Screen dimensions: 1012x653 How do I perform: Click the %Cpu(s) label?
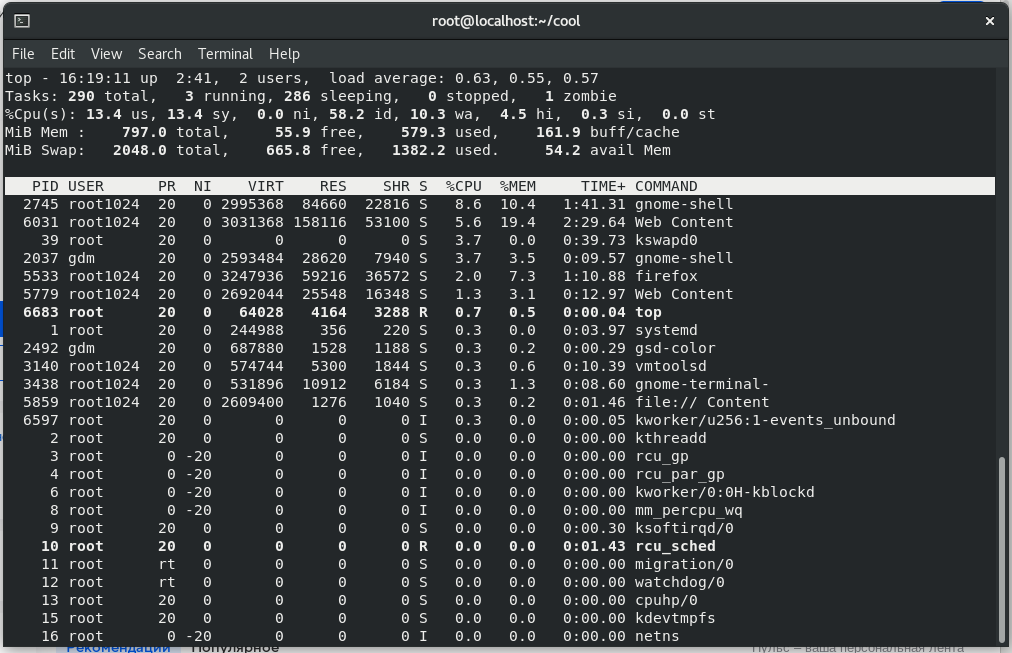click(x=41, y=115)
